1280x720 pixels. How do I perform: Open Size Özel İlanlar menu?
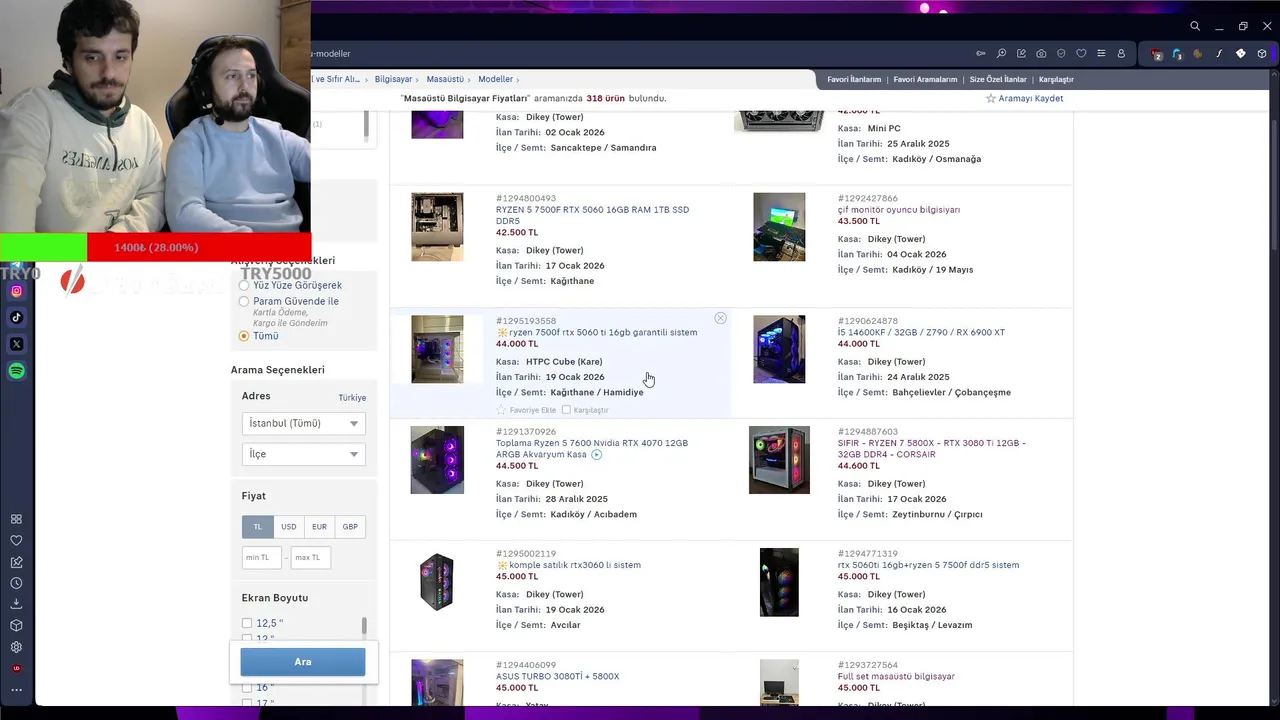click(x=998, y=79)
